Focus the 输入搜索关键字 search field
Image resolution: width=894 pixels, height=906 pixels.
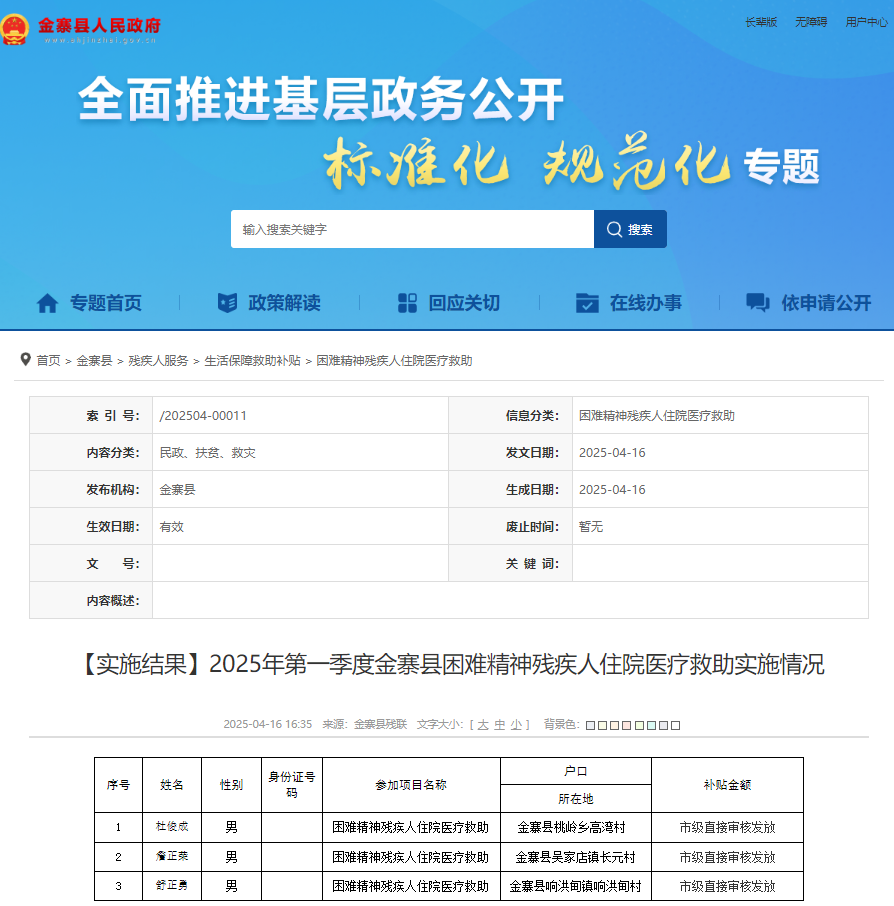point(413,229)
